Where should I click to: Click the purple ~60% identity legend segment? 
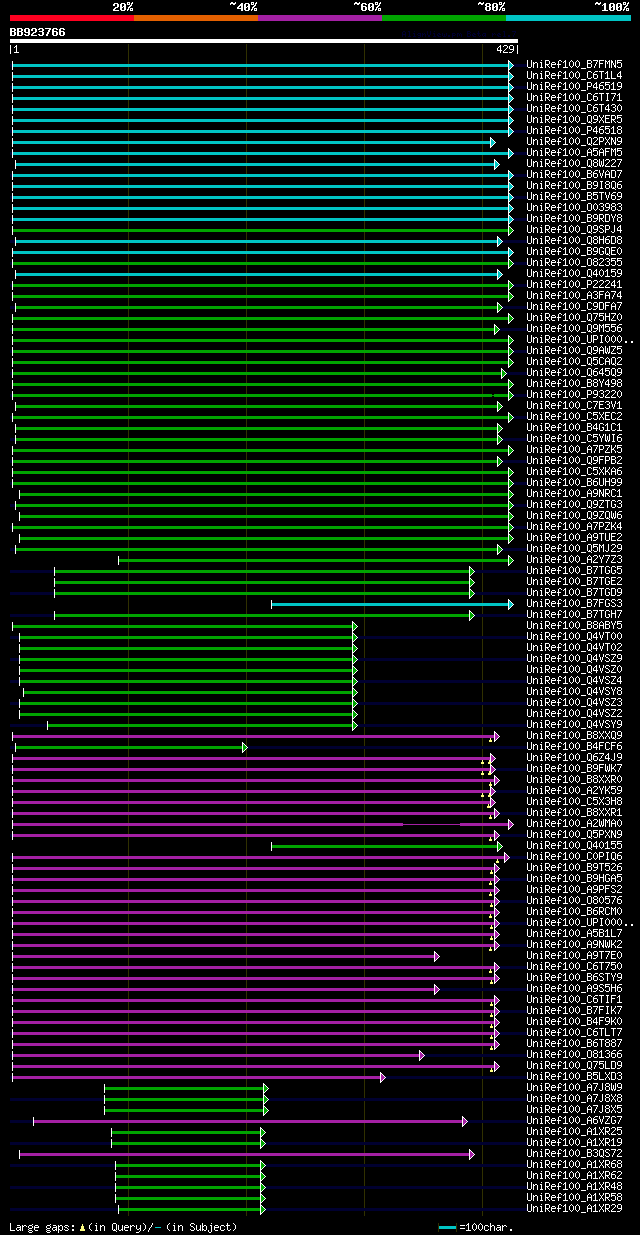pos(320,18)
